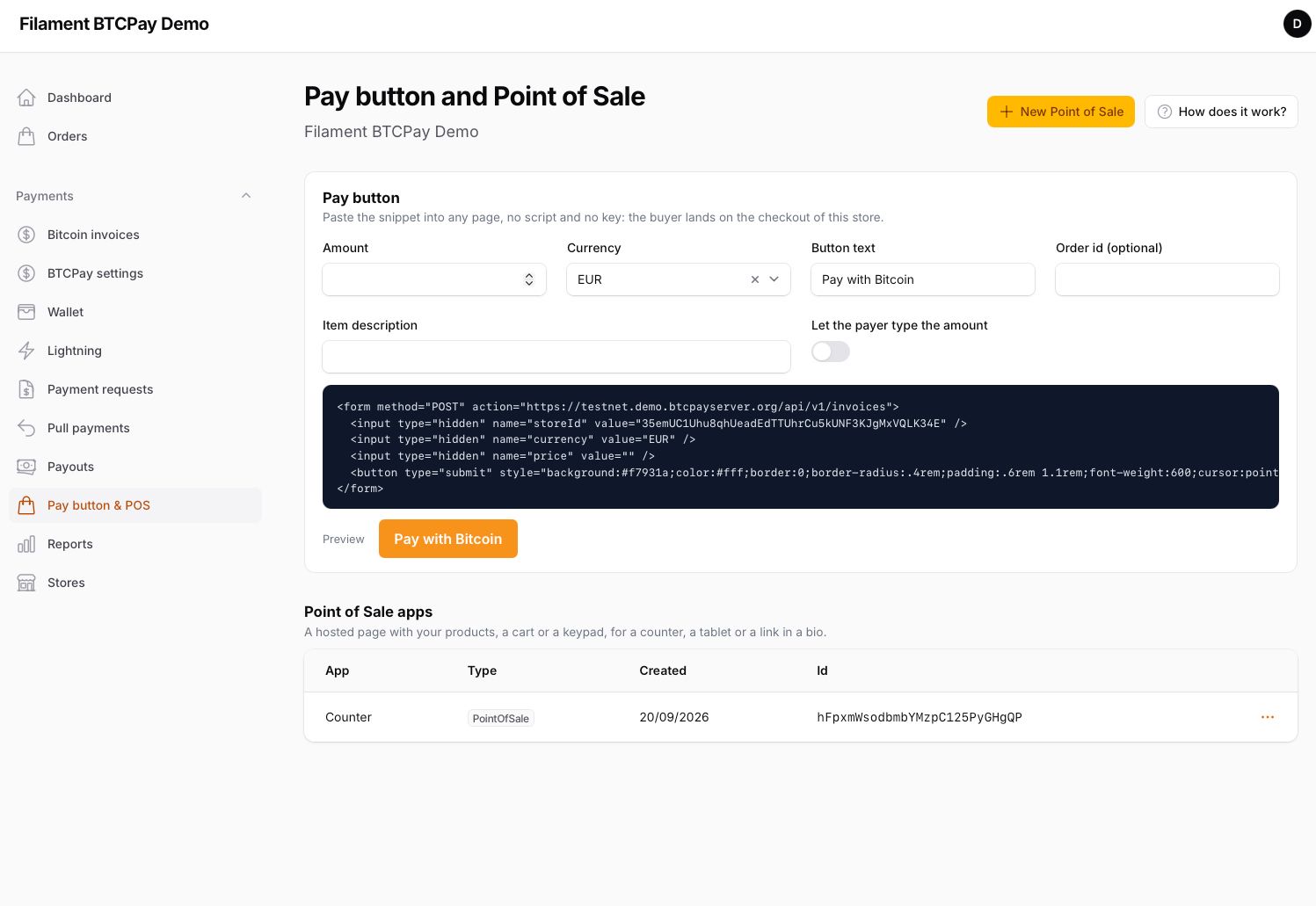This screenshot has width=1316, height=906.
Task: Click the Created column header
Action: click(x=663, y=670)
